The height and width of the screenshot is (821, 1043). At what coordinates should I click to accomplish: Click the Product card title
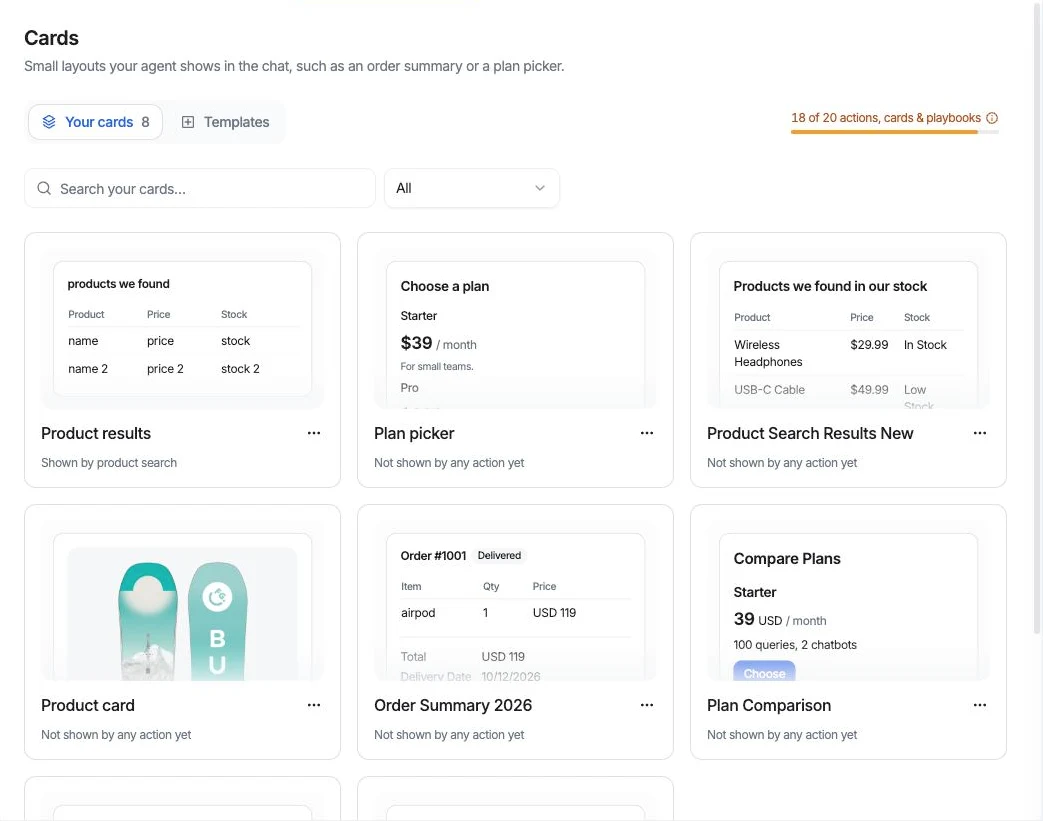[x=88, y=705]
